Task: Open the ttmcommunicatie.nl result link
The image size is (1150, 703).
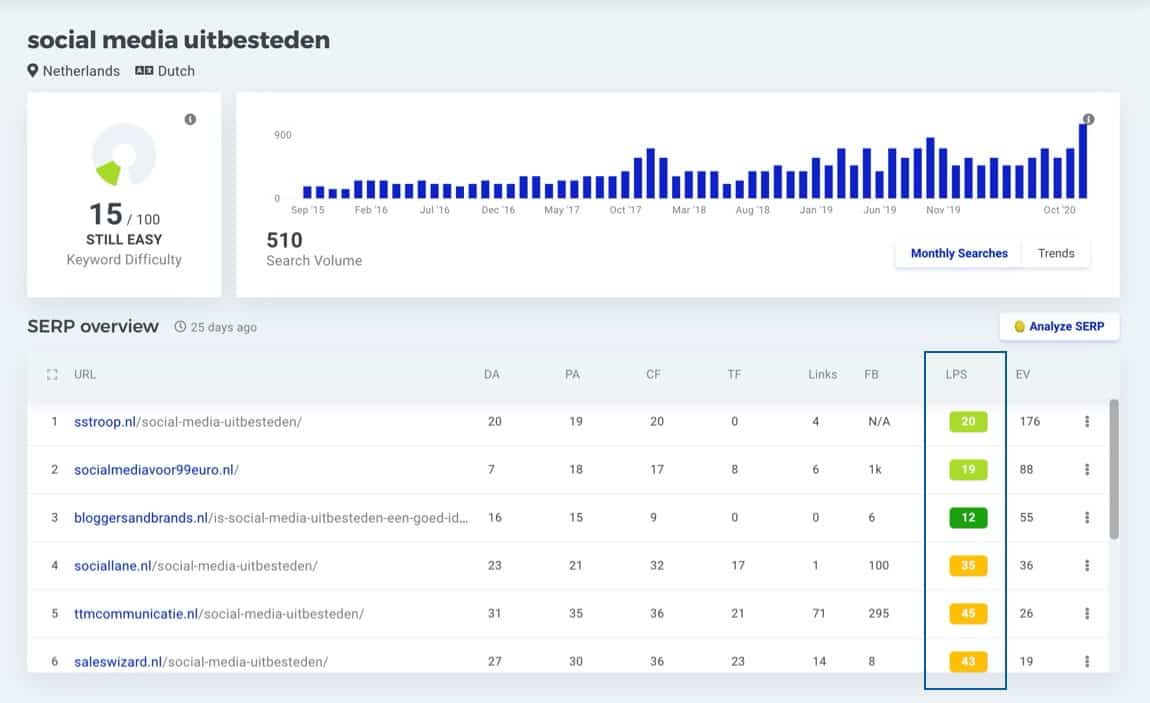Action: (x=219, y=614)
